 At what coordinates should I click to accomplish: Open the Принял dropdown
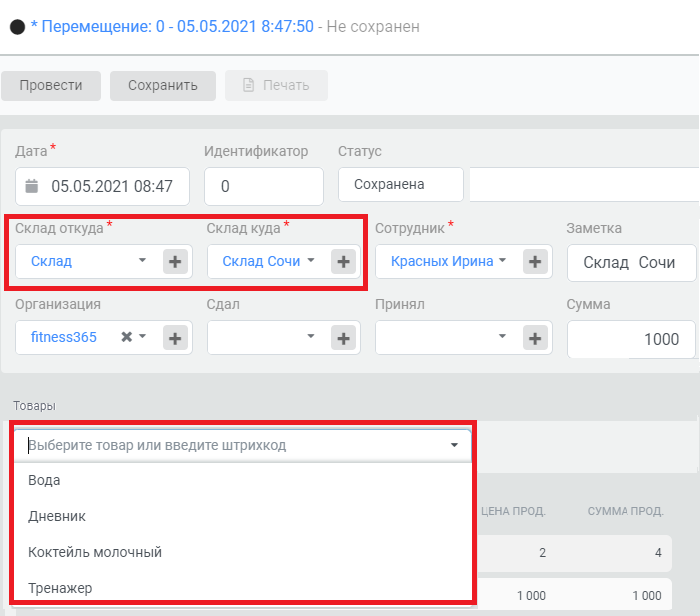click(x=502, y=336)
